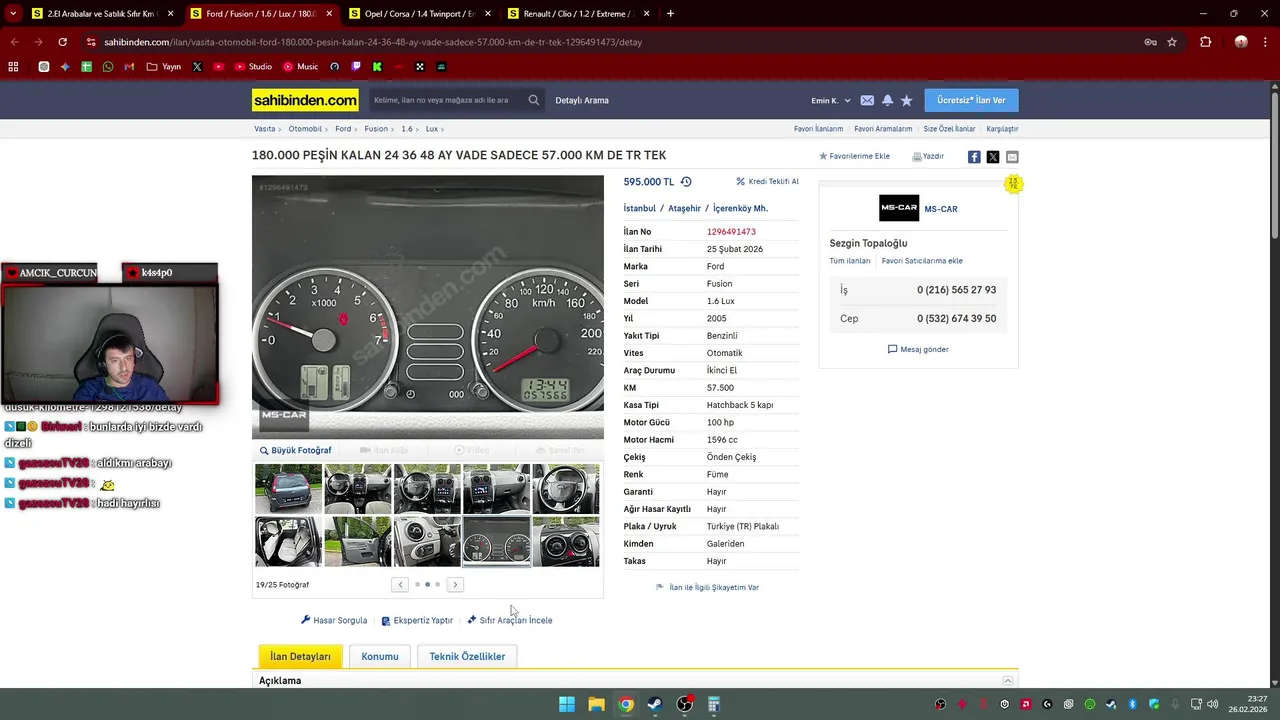Screen dimensions: 1280x720
Task: Select the gray car exterior thumbnail
Action: [288, 489]
